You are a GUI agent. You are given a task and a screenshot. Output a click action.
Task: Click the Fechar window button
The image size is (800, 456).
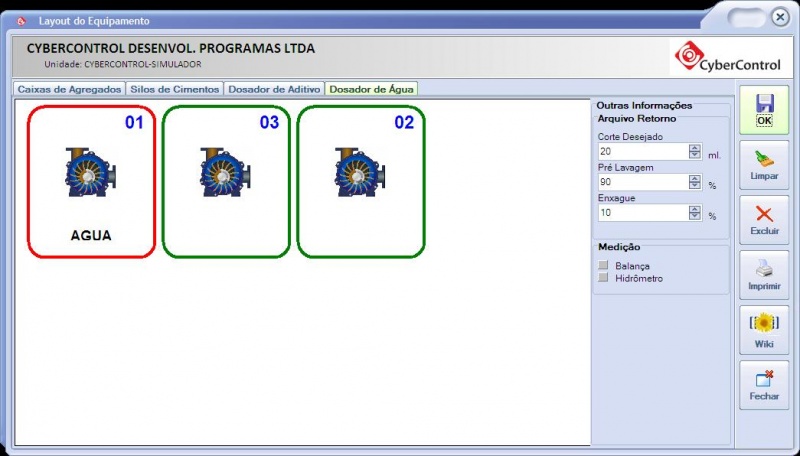[x=764, y=386]
